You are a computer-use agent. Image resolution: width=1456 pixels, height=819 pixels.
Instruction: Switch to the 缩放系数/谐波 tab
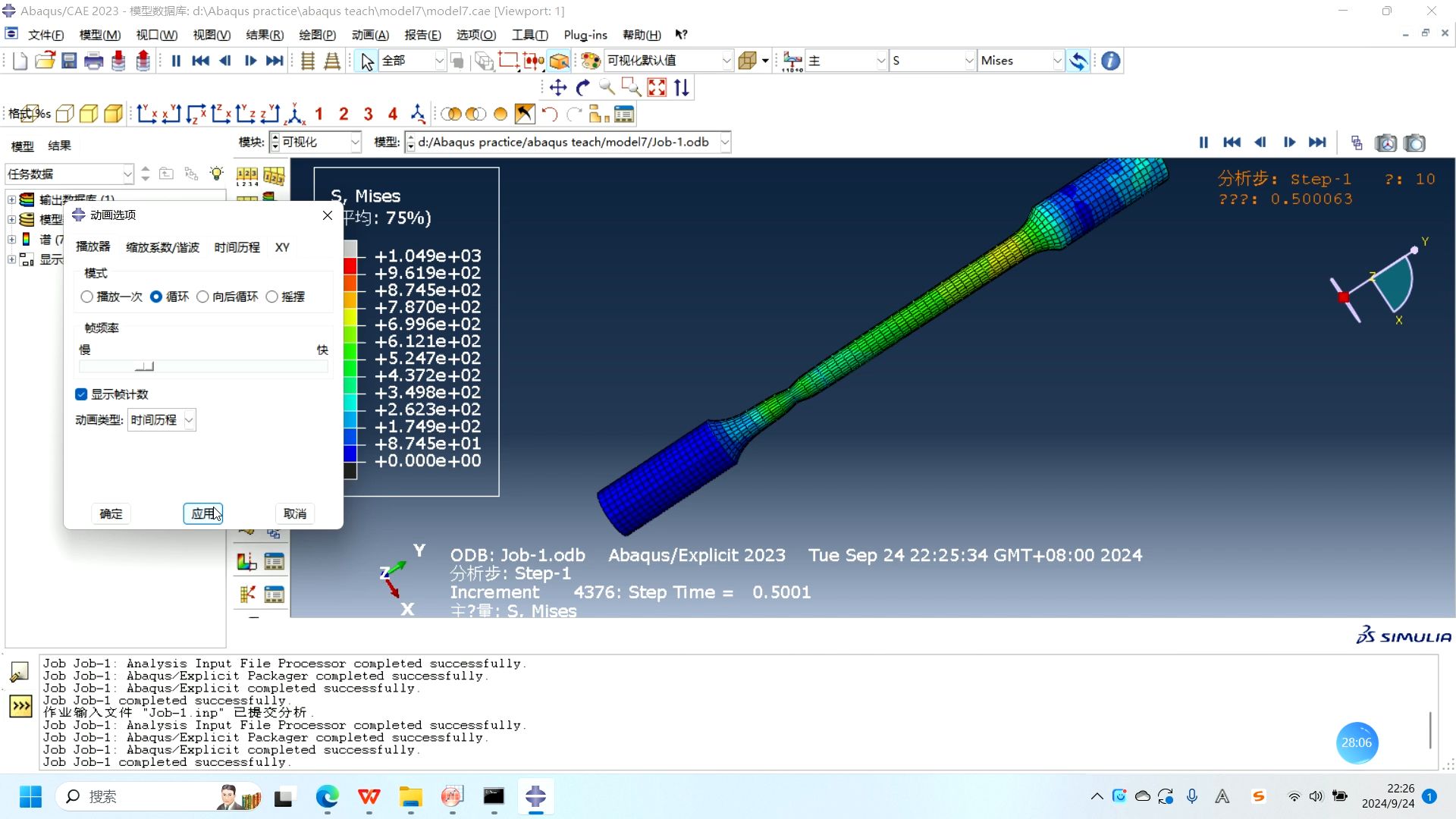(x=162, y=247)
